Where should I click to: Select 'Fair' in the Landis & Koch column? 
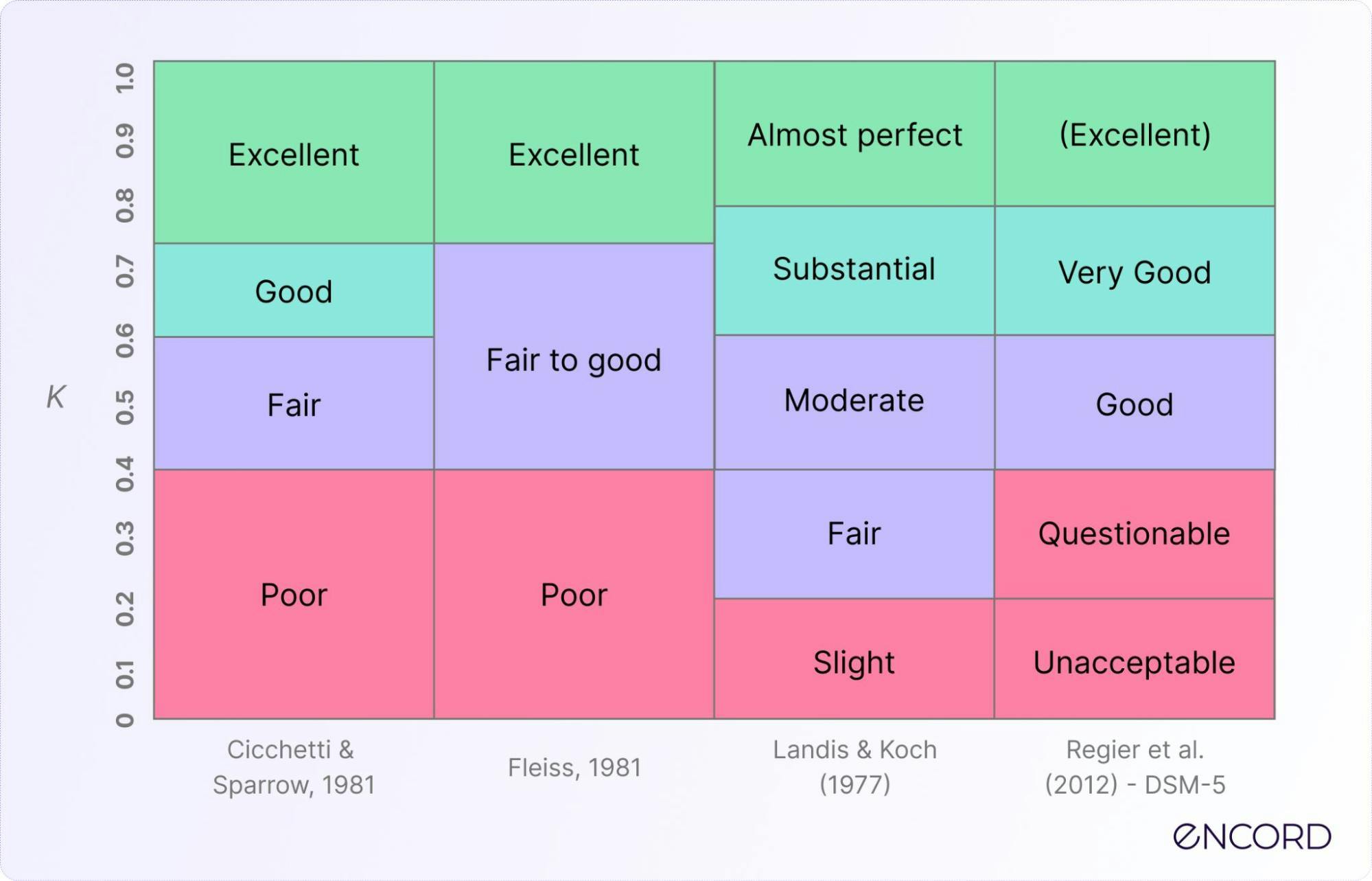click(x=854, y=534)
